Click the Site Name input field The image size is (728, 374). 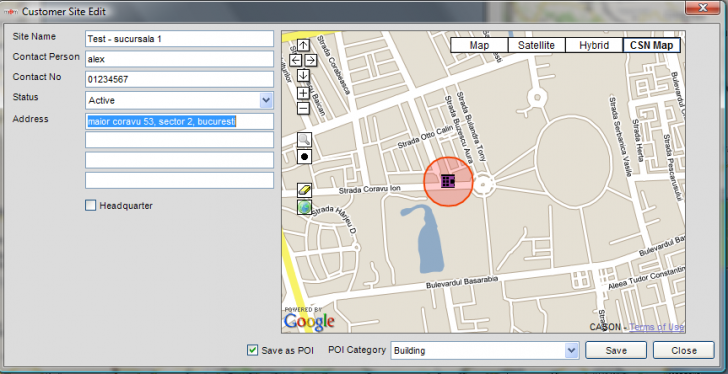coord(179,39)
